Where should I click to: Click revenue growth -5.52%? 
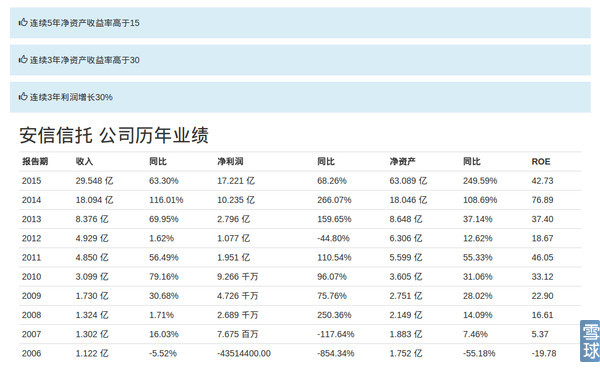pos(163,353)
